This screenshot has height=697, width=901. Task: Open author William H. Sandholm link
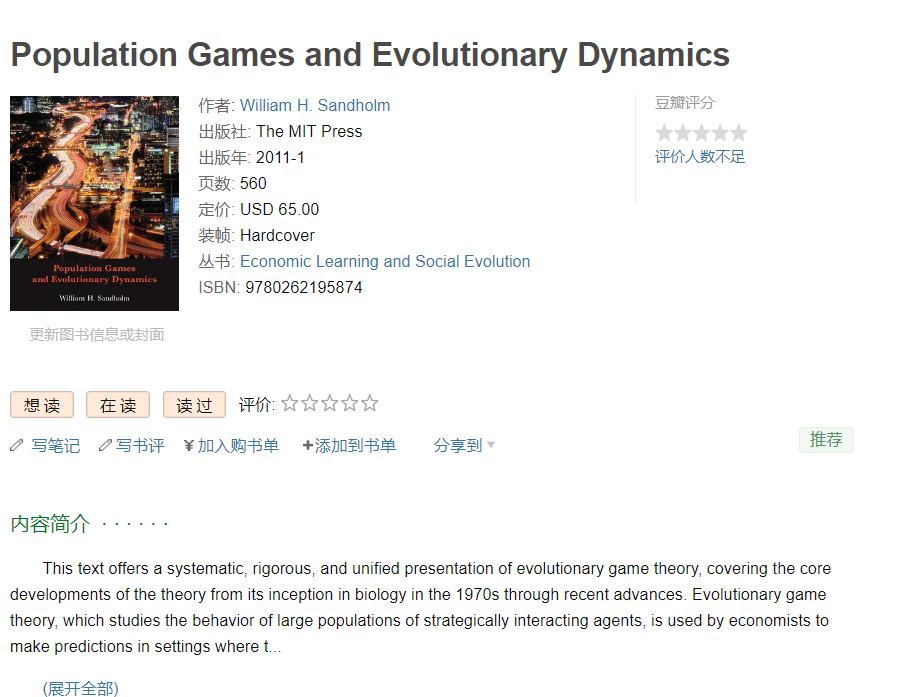pyautogui.click(x=315, y=106)
